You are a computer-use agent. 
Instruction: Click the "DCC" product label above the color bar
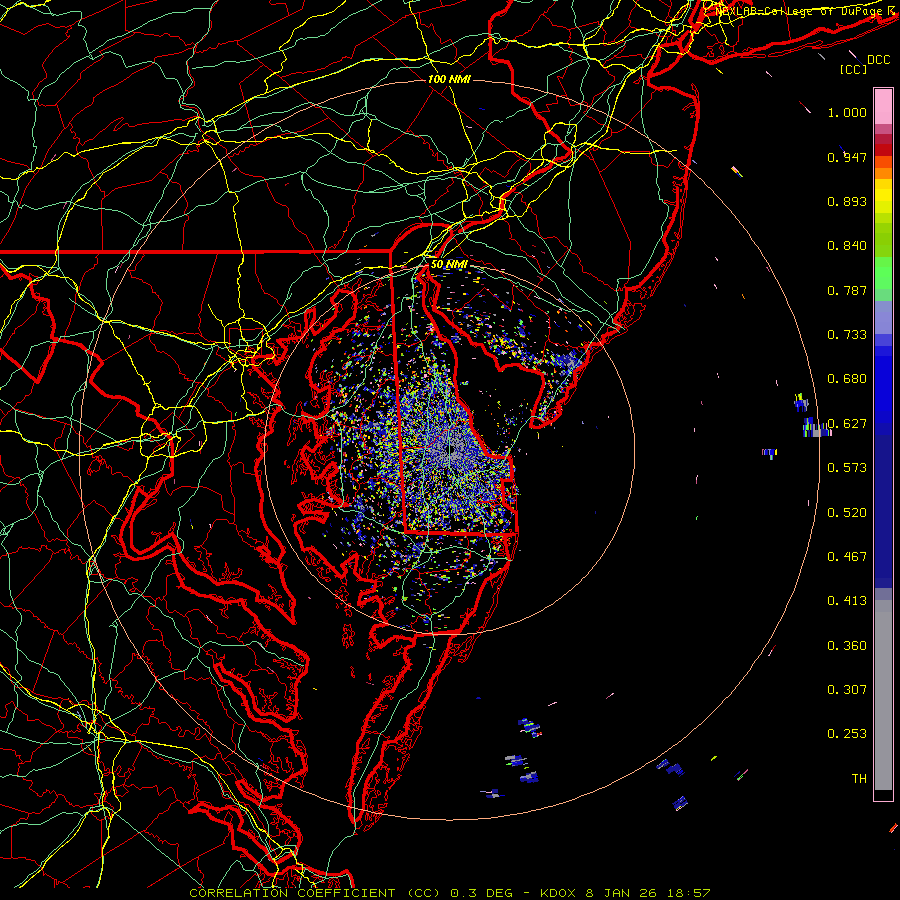pyautogui.click(x=878, y=60)
